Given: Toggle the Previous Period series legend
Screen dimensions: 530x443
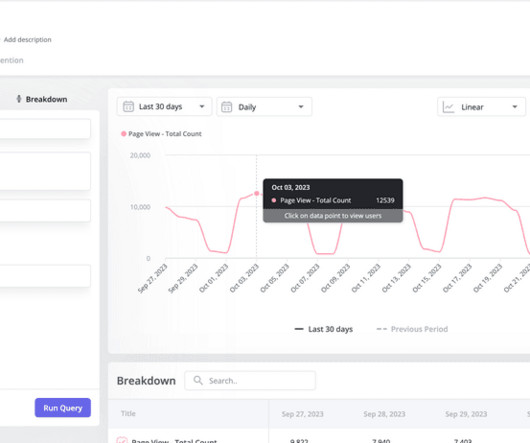Looking at the screenshot, I should pyautogui.click(x=412, y=329).
